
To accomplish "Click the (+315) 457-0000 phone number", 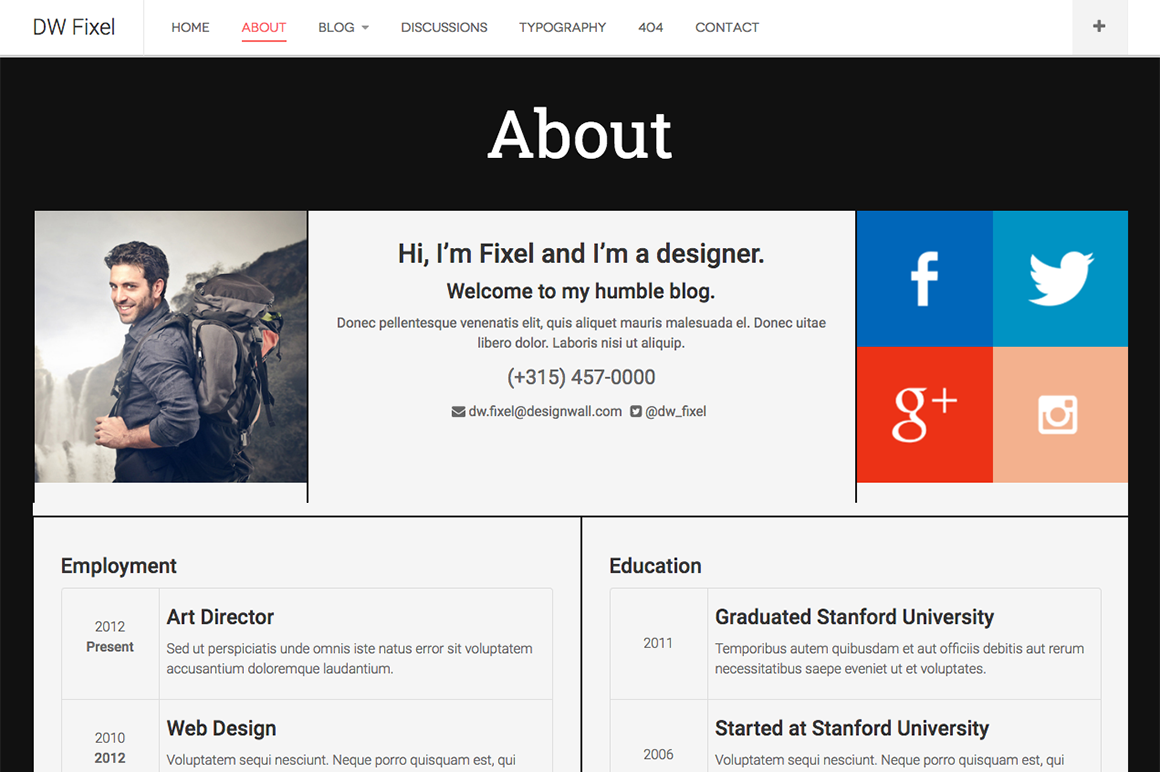I will [581, 377].
